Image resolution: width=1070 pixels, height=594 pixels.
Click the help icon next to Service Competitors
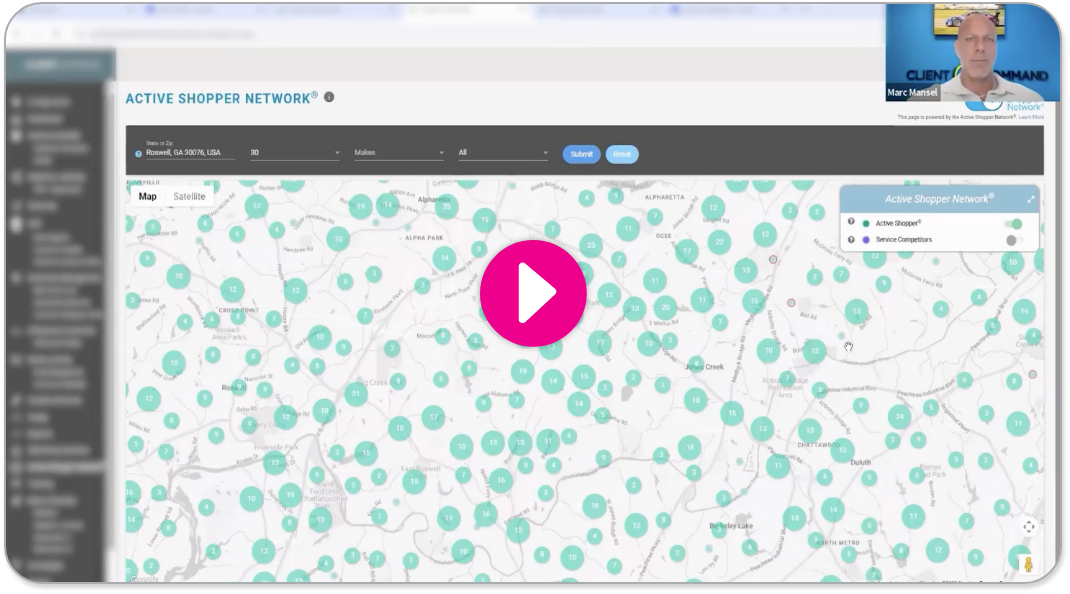(x=851, y=240)
